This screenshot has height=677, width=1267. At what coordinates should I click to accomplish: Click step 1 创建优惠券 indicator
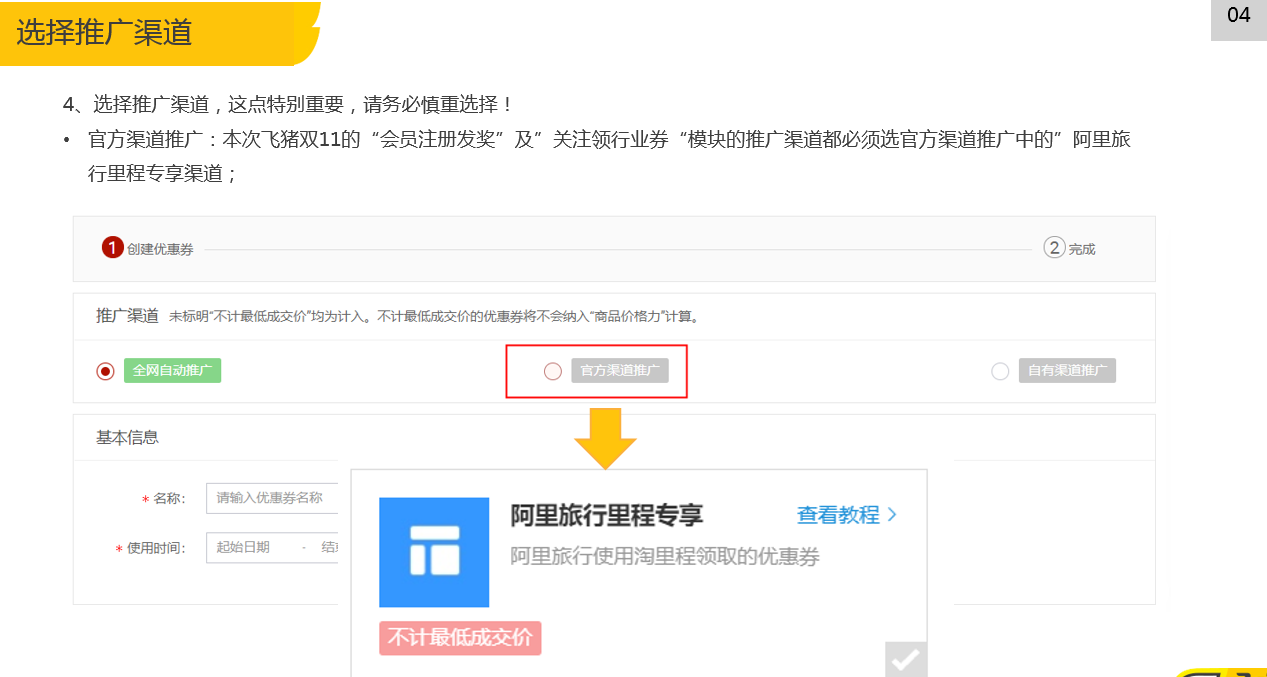pos(148,248)
